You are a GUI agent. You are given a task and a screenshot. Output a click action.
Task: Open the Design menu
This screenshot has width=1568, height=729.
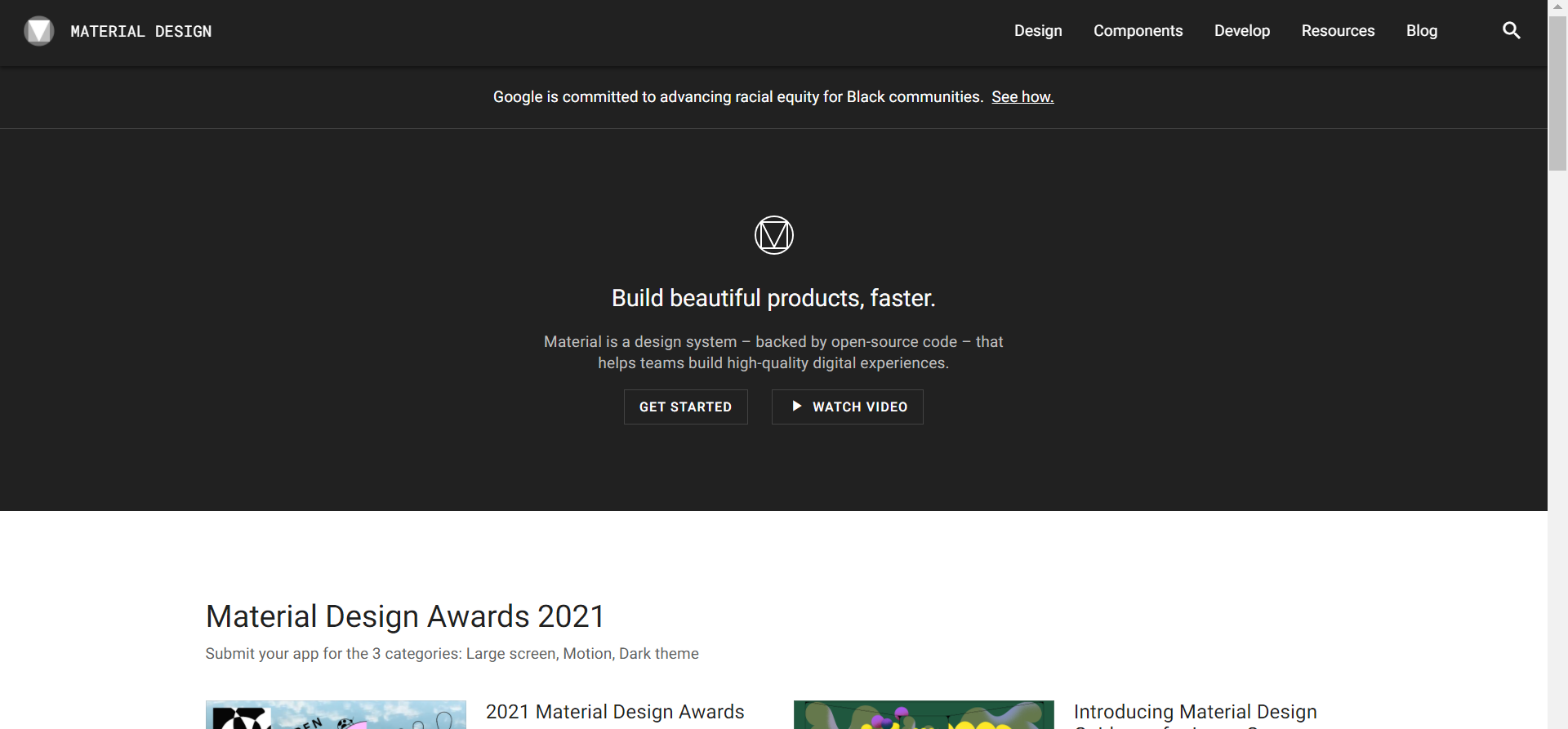click(1038, 31)
